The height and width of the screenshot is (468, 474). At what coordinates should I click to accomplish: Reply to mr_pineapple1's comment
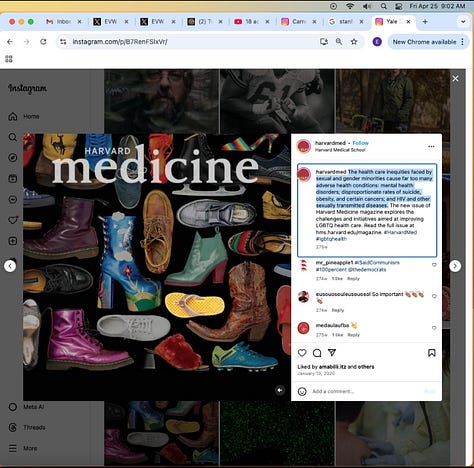(x=353, y=278)
